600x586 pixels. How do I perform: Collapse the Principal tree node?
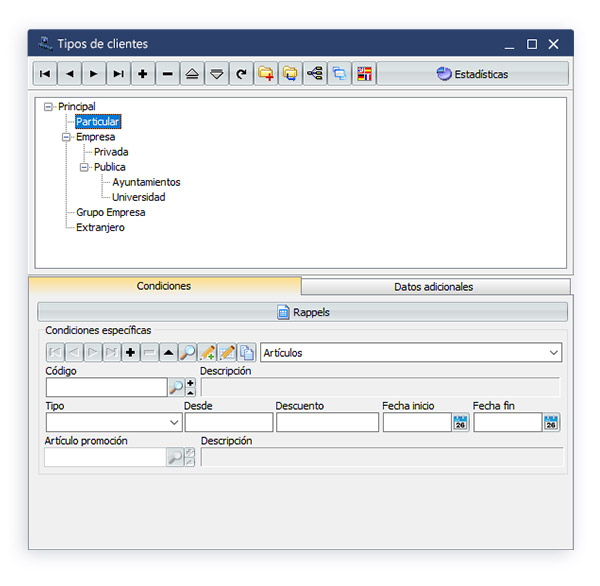(x=49, y=106)
